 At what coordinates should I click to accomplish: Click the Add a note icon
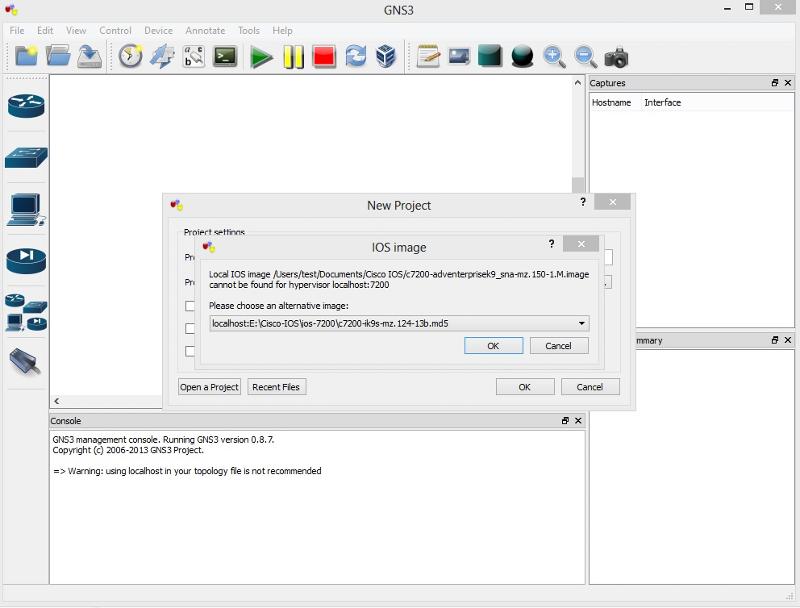point(428,56)
